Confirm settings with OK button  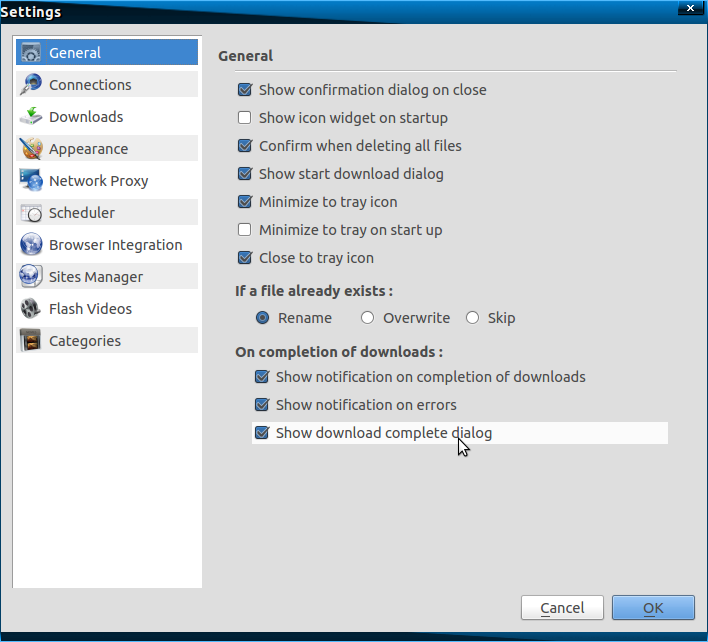point(653,608)
